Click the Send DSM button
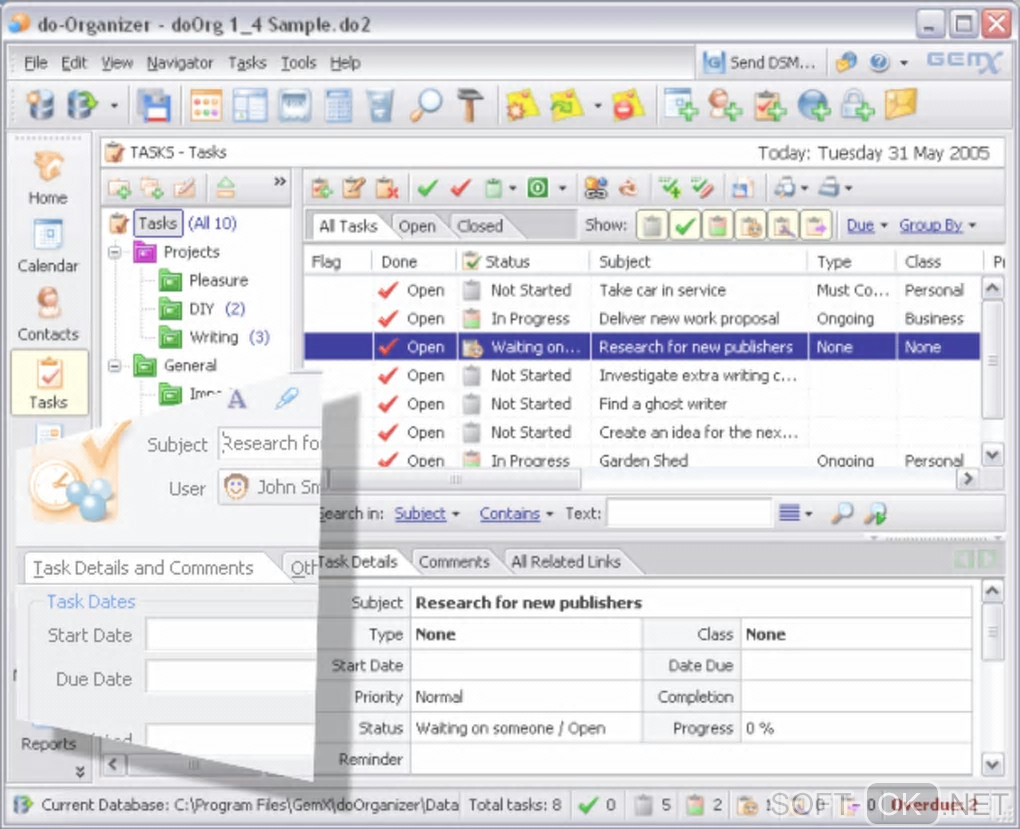 760,62
